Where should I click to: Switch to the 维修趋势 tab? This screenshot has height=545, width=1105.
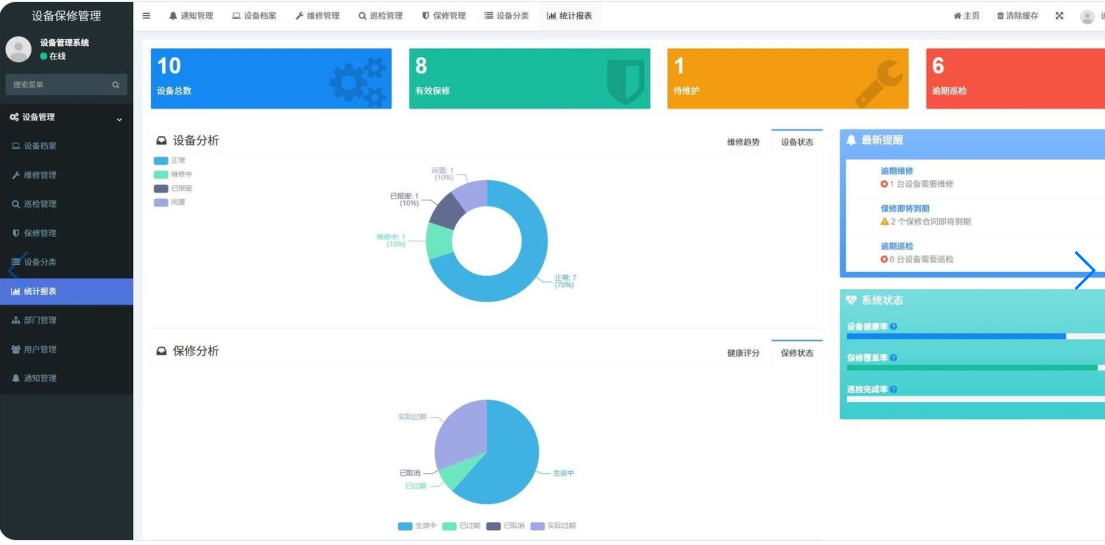(x=742, y=142)
